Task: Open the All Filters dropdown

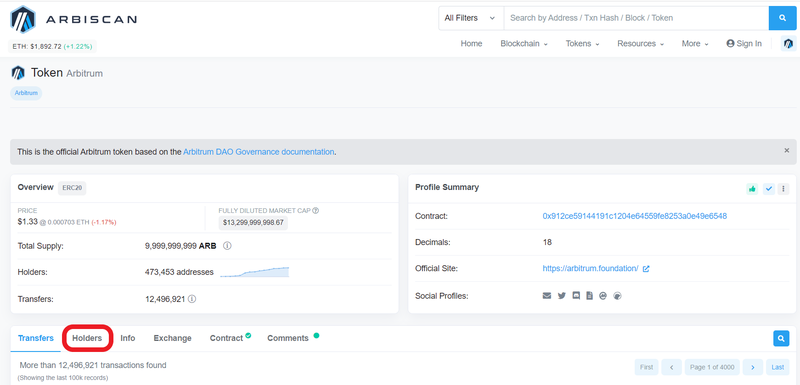Action: point(470,18)
